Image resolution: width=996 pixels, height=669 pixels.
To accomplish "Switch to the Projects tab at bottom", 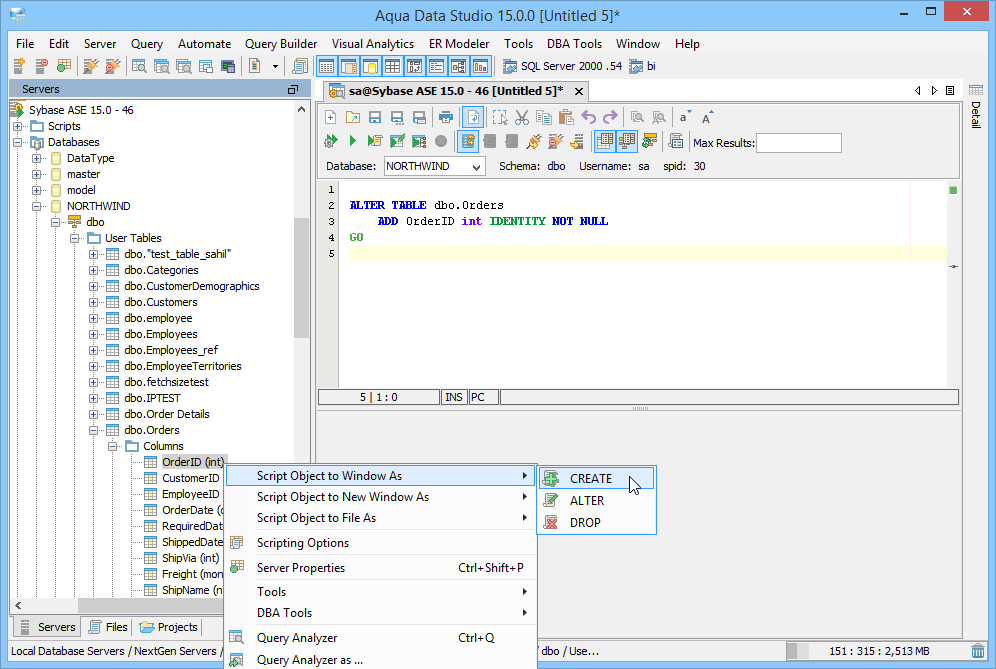I will click(168, 627).
